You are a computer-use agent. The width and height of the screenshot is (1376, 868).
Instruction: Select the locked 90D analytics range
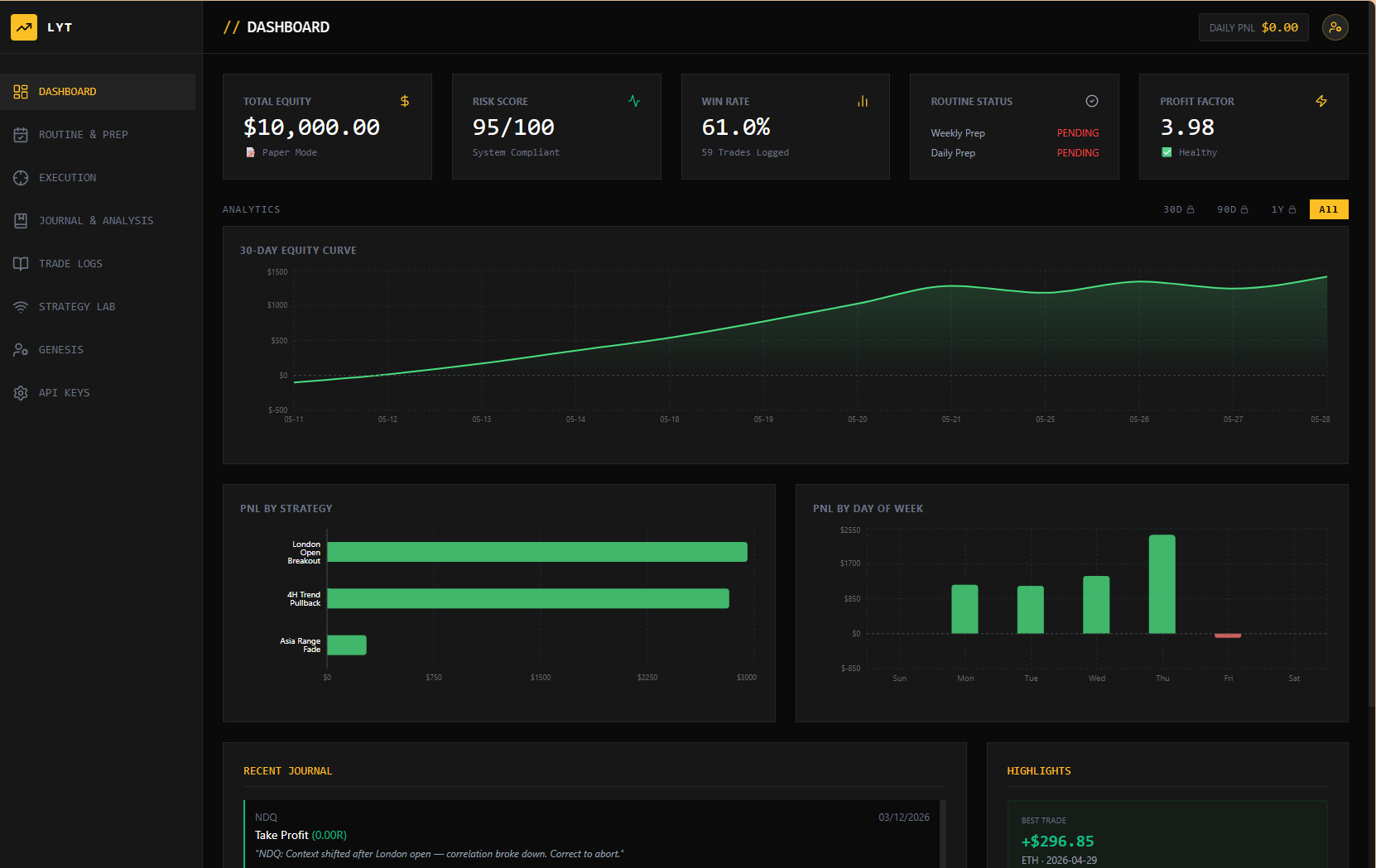pos(1232,209)
